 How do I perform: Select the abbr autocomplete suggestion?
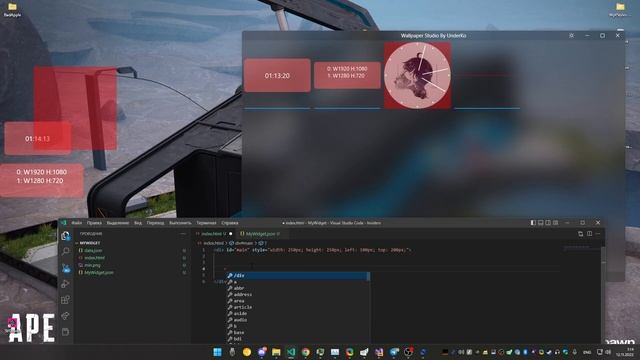tap(298, 288)
